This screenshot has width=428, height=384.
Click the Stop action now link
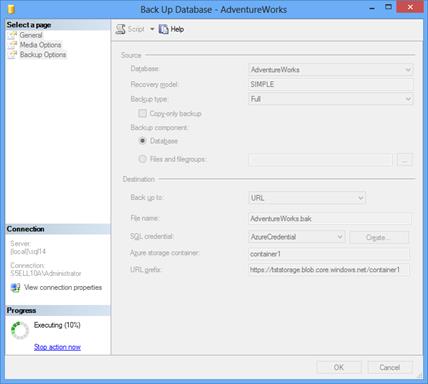tap(57, 347)
